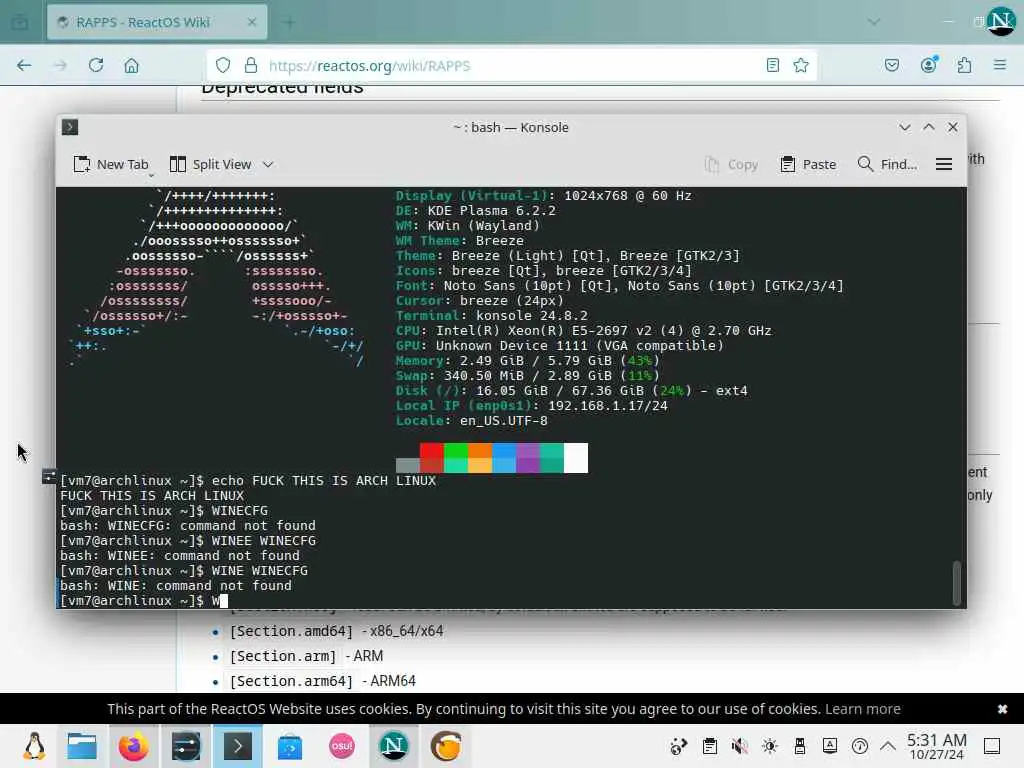Toggle reader view in address bar
This screenshot has height=768, width=1024.
[x=773, y=65]
